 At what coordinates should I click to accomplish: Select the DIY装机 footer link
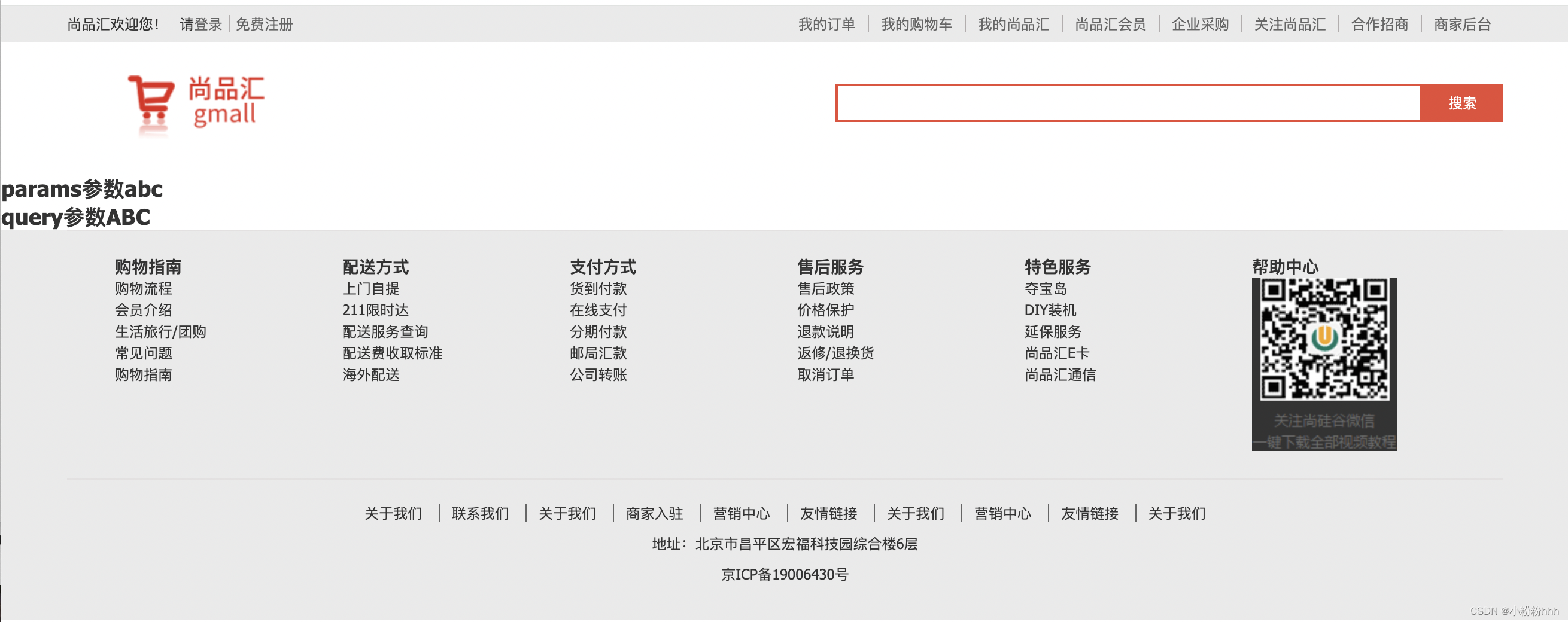(1050, 310)
